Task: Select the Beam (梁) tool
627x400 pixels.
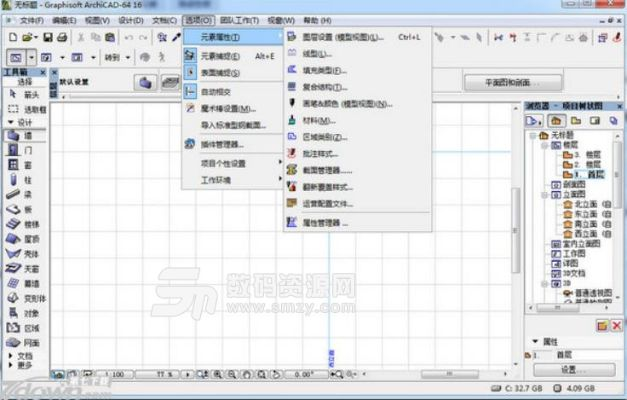Action: 24,195
